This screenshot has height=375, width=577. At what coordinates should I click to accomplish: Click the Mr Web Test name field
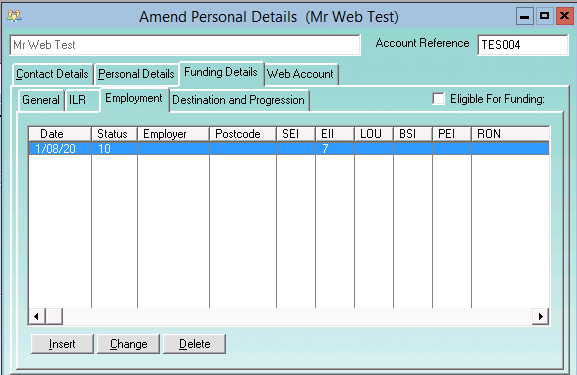tap(185, 45)
